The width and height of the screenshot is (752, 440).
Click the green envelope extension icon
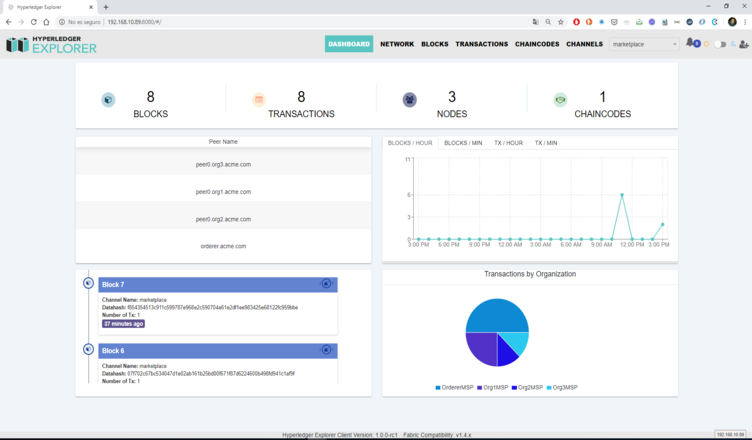click(639, 22)
